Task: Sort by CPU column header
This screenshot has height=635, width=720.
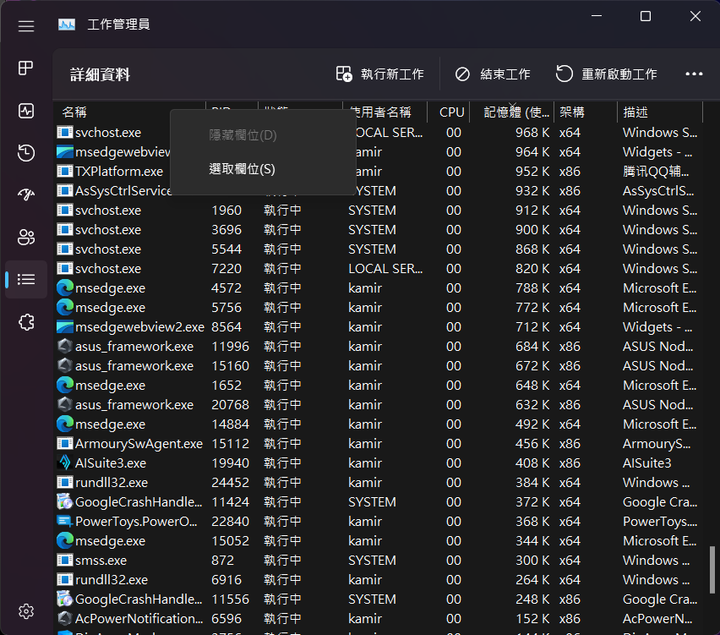Action: (451, 112)
